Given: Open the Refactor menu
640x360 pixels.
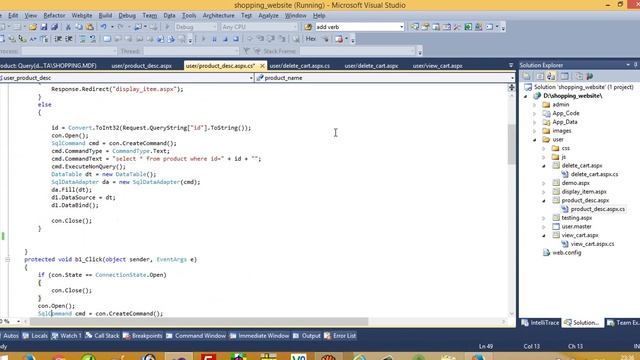Looking at the screenshot, I should (54, 16).
